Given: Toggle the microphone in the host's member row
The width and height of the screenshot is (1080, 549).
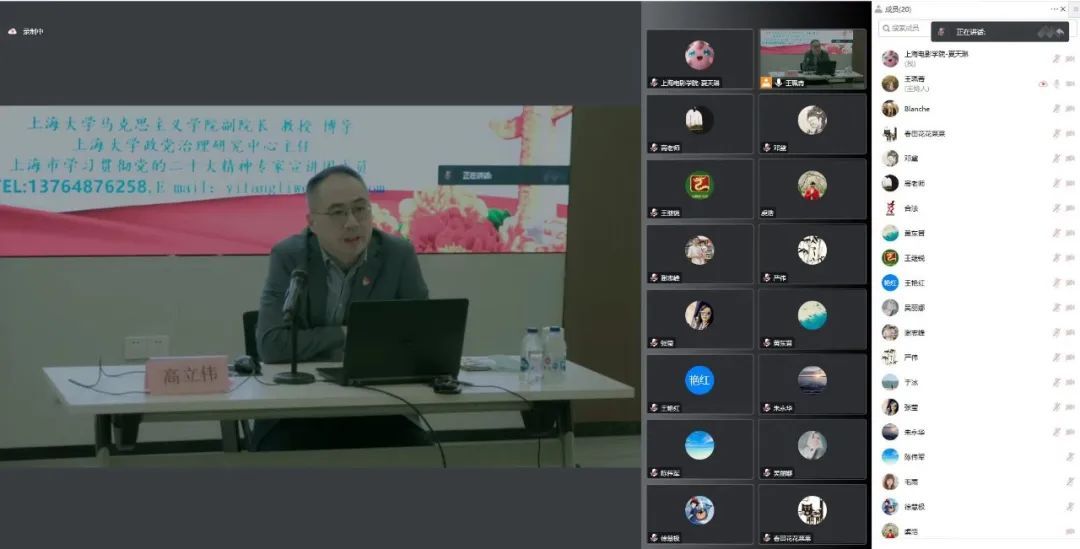Looking at the screenshot, I should tap(1056, 84).
